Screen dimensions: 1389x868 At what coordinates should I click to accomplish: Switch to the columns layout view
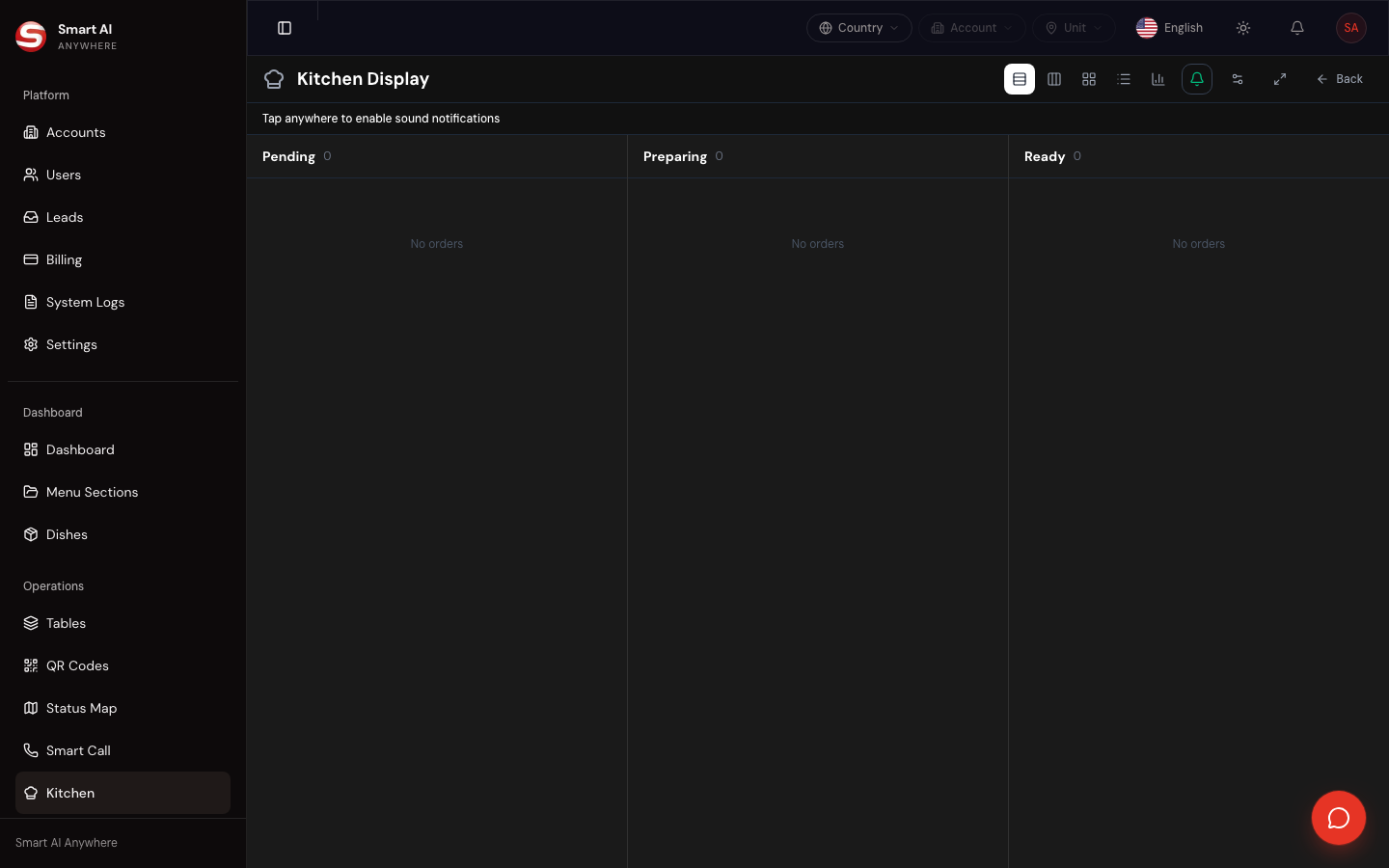coord(1054,79)
